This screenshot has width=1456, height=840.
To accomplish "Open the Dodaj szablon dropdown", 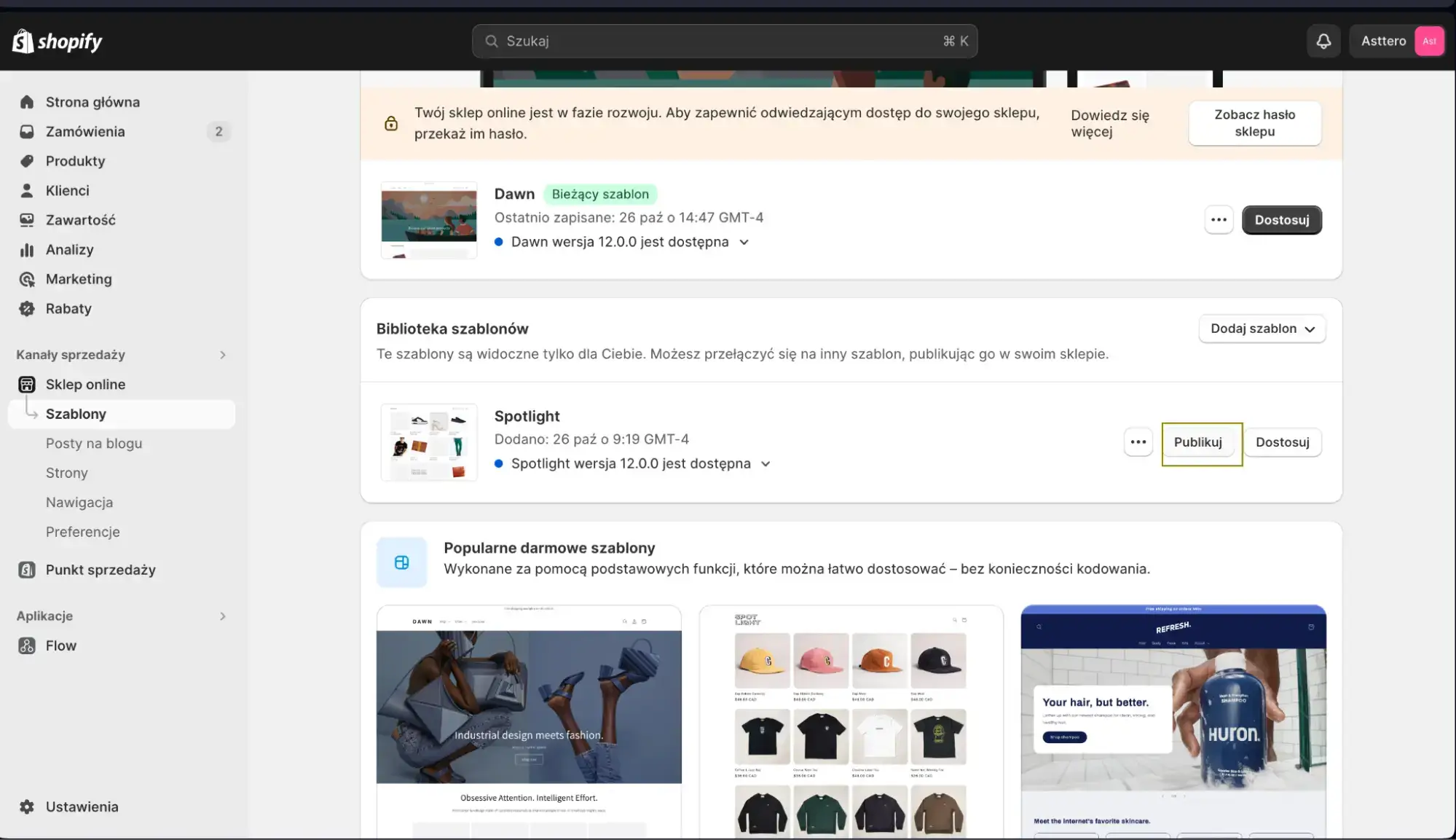I will click(1262, 329).
